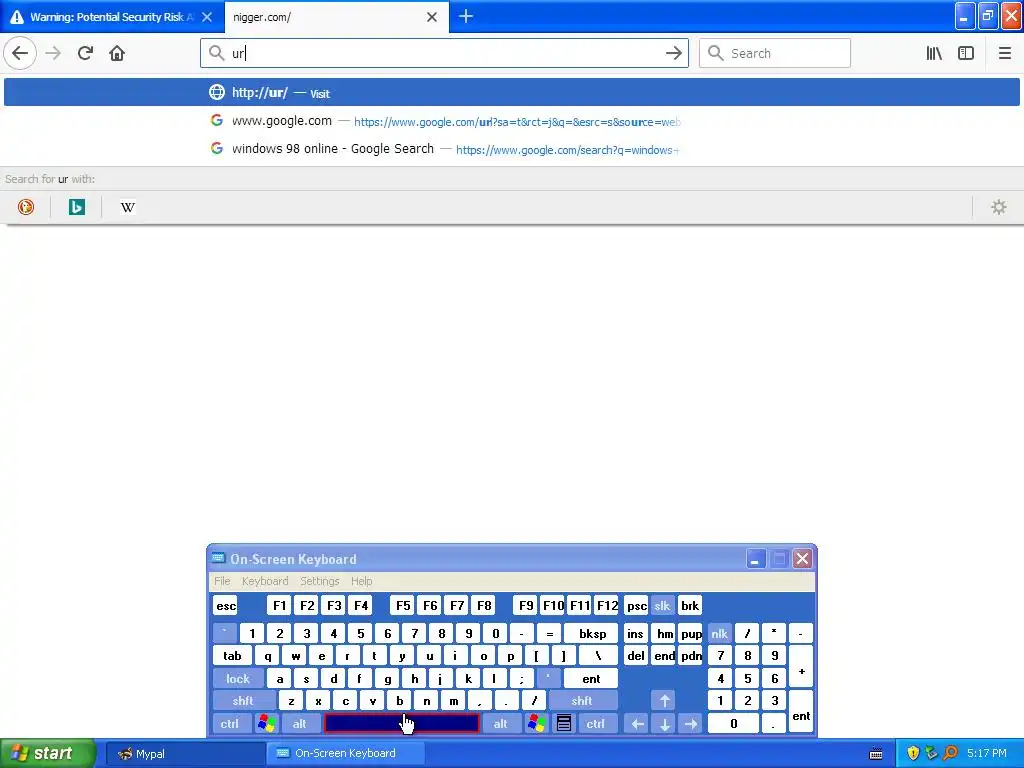
Task: Click the right arrow key on the keyboard
Action: pyautogui.click(x=691, y=723)
